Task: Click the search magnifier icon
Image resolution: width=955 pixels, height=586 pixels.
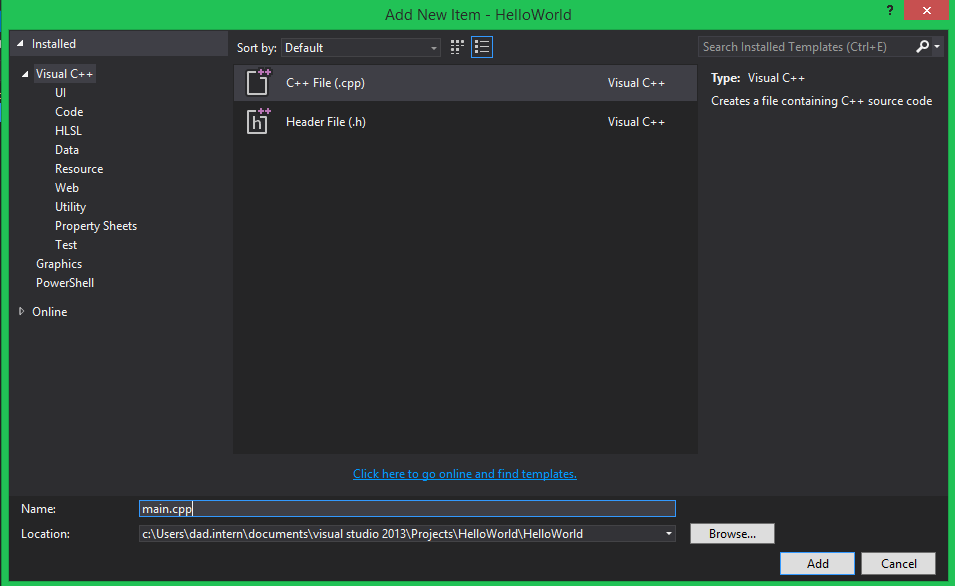Action: point(922,46)
